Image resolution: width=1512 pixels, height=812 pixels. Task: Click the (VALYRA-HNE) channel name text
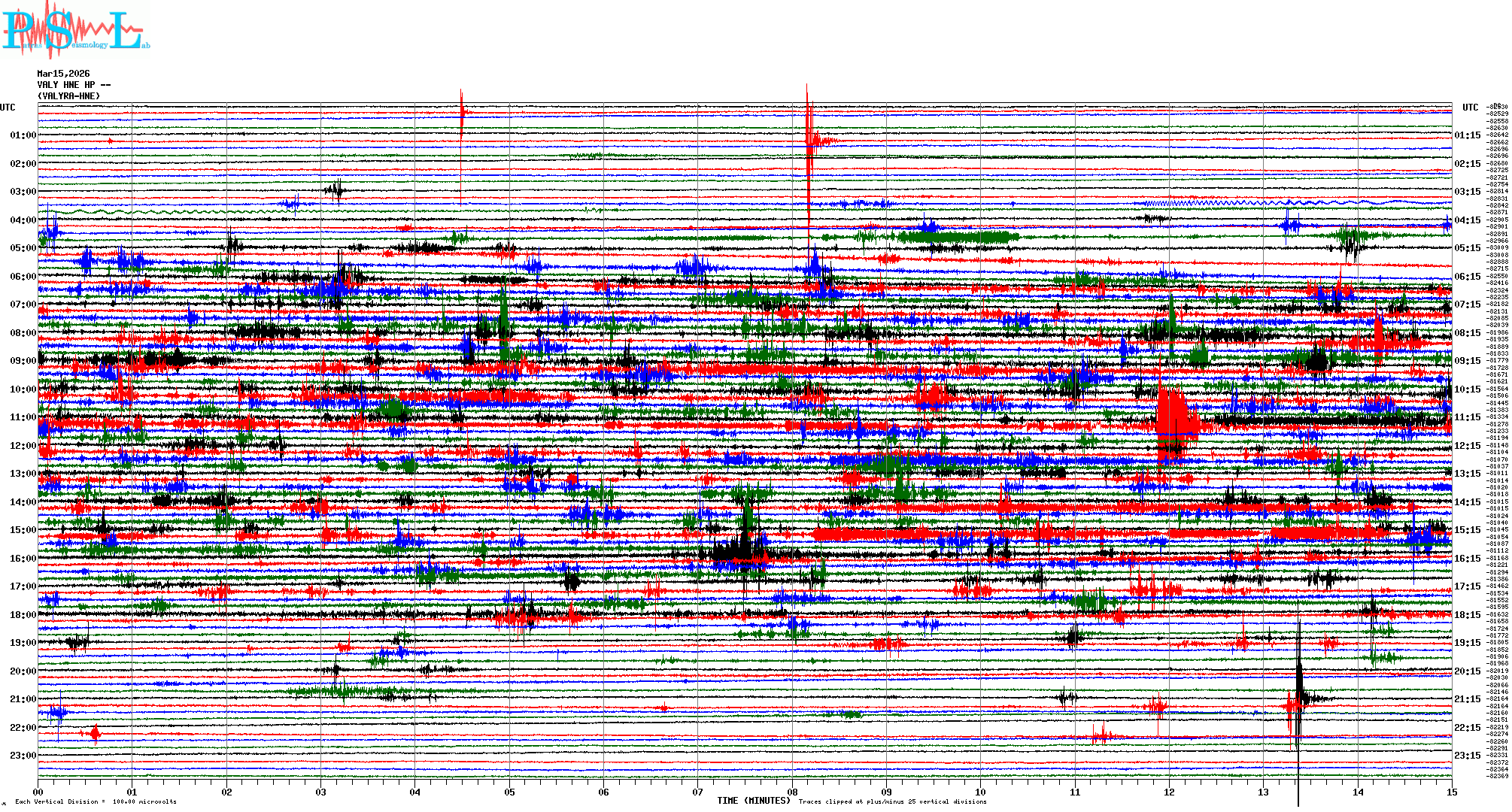[x=68, y=96]
